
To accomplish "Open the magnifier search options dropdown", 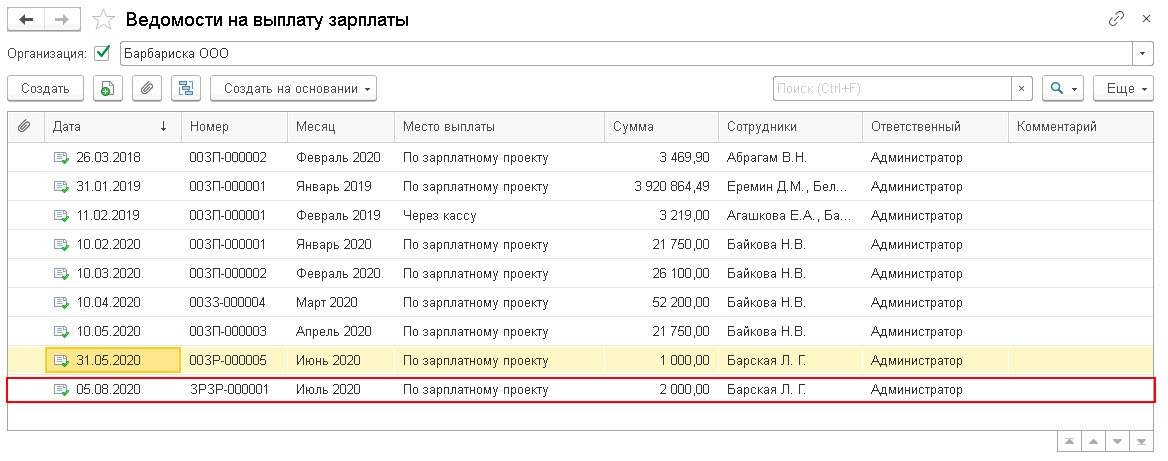I will click(x=1063, y=89).
